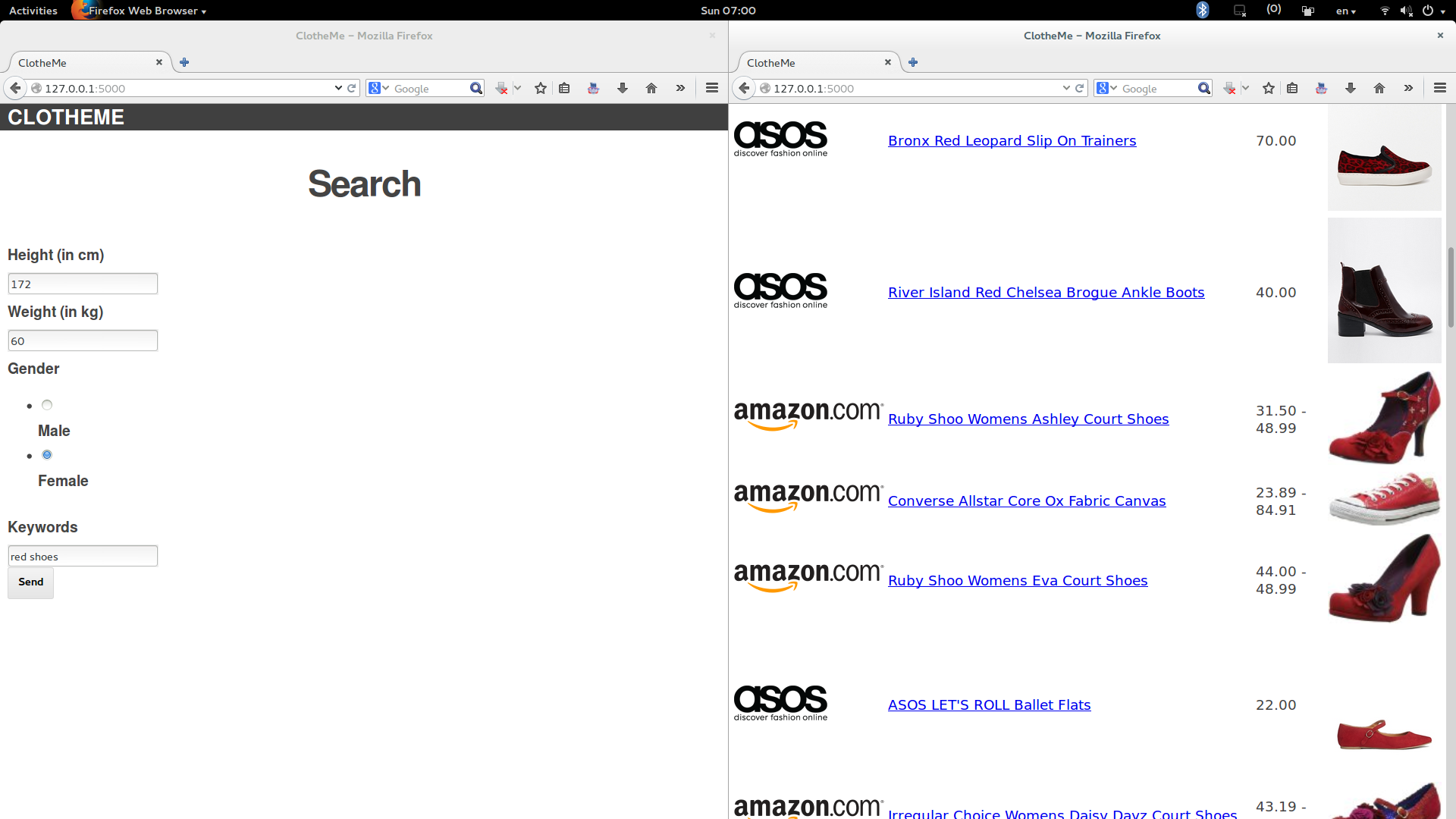Screen dimensions: 1456x819
Task: Click the bookmark star in right browser toolbar
Action: tap(1269, 89)
